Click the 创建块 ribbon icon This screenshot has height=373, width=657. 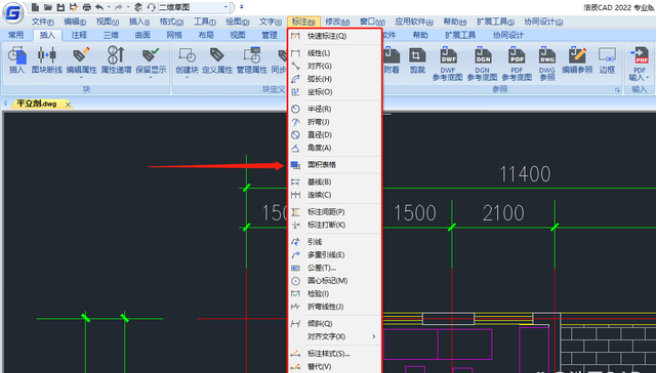(187, 61)
